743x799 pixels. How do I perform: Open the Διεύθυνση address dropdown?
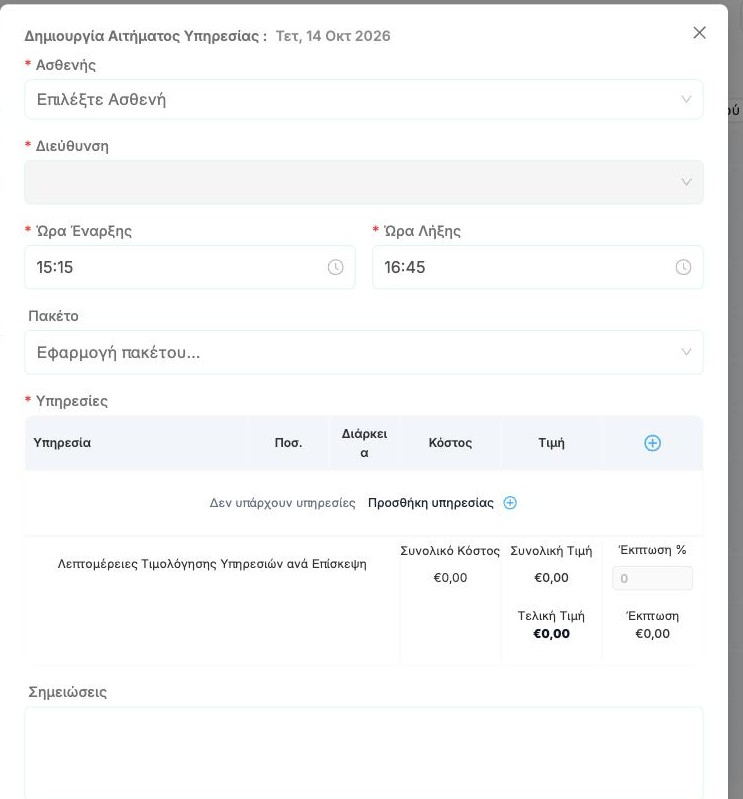point(364,182)
